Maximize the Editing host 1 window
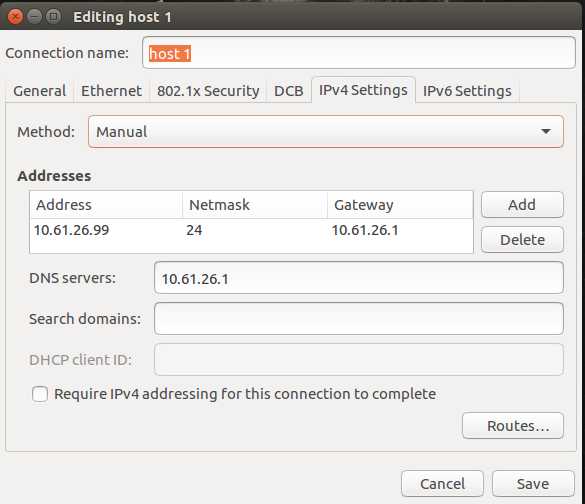Image resolution: width=585 pixels, height=504 pixels. (x=54, y=17)
